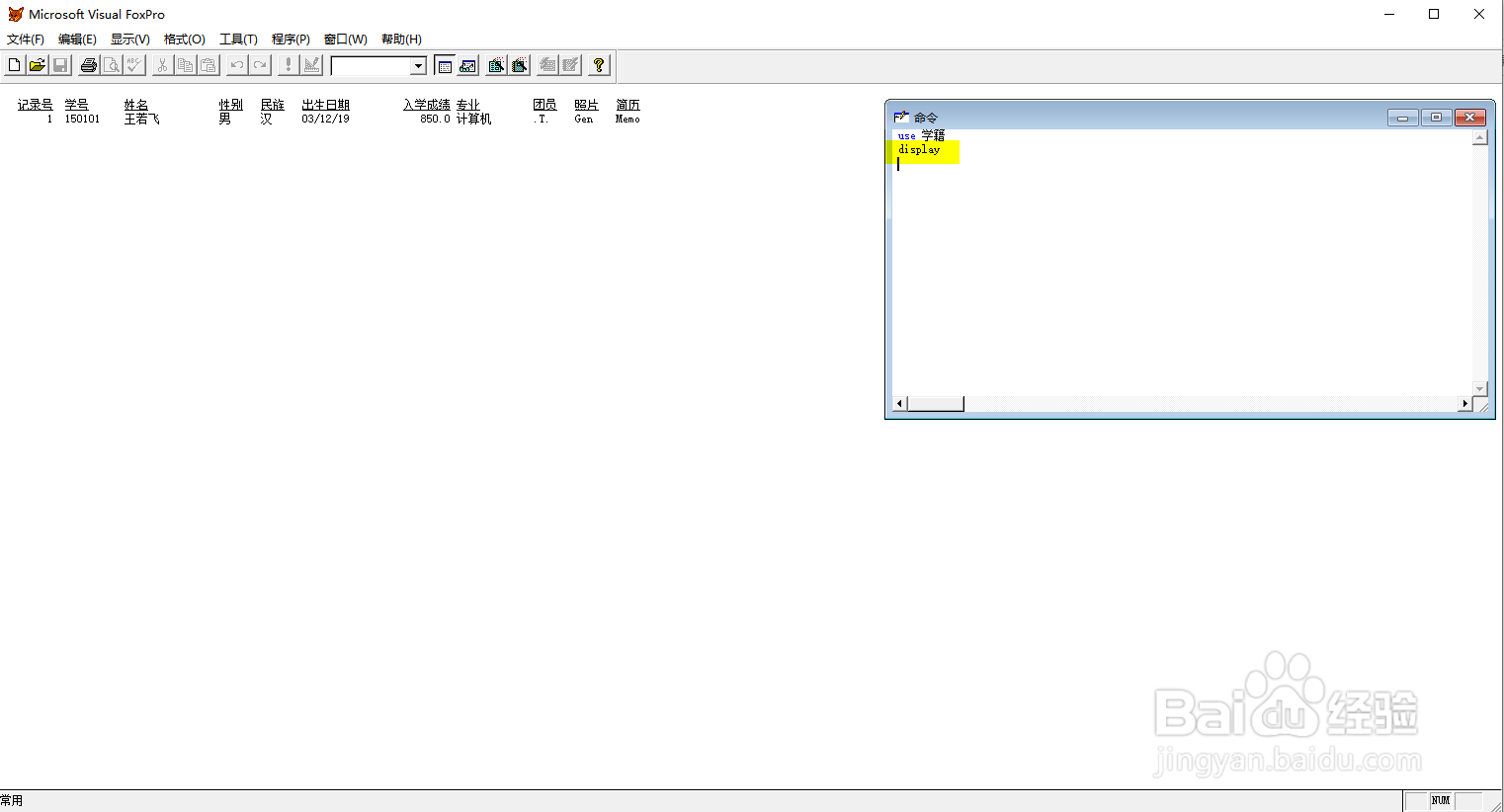This screenshot has width=1504, height=812.
Task: Click the Copy toolbar icon
Action: (185, 65)
